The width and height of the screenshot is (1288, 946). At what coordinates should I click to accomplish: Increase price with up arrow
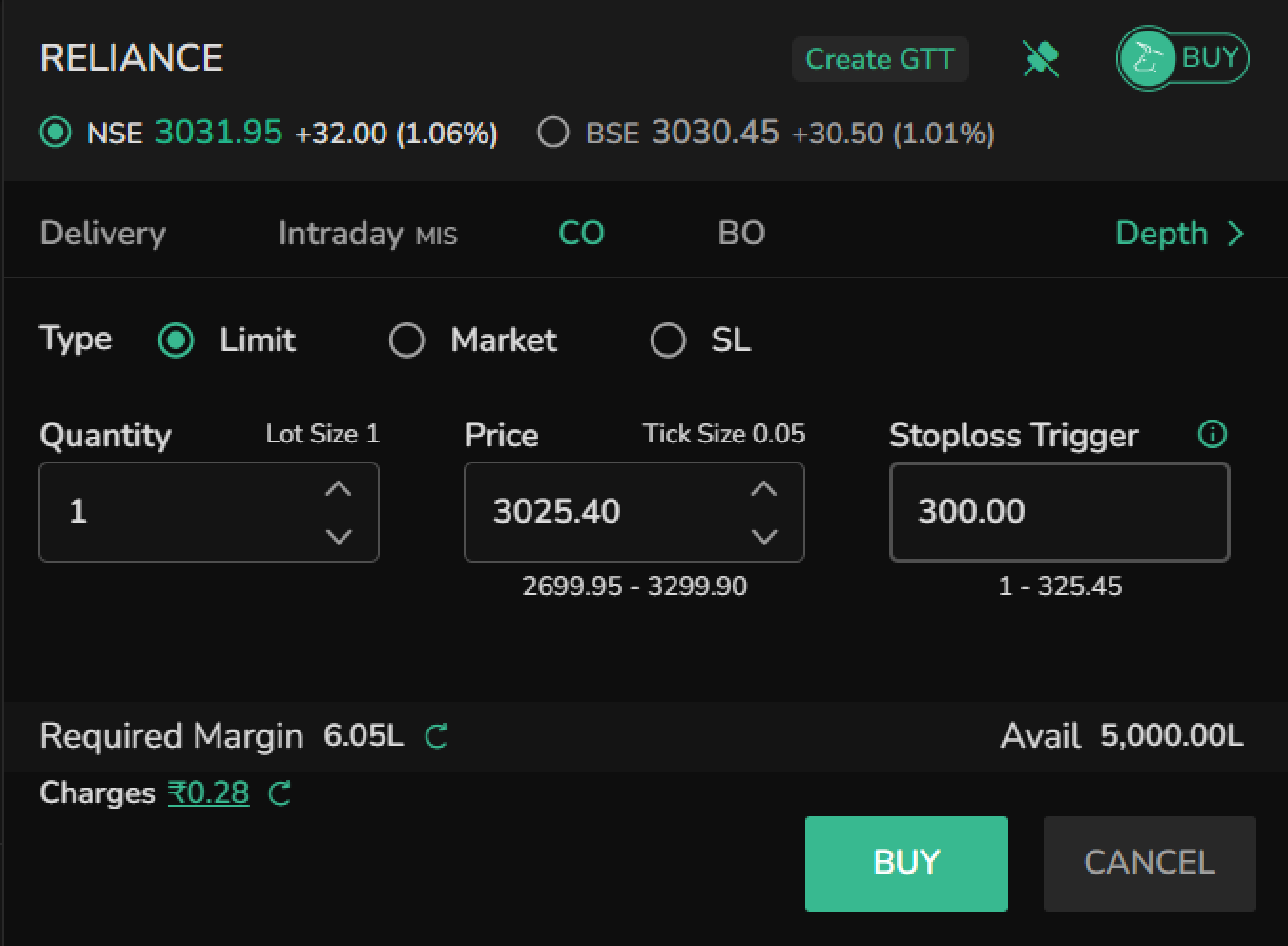[x=764, y=488]
